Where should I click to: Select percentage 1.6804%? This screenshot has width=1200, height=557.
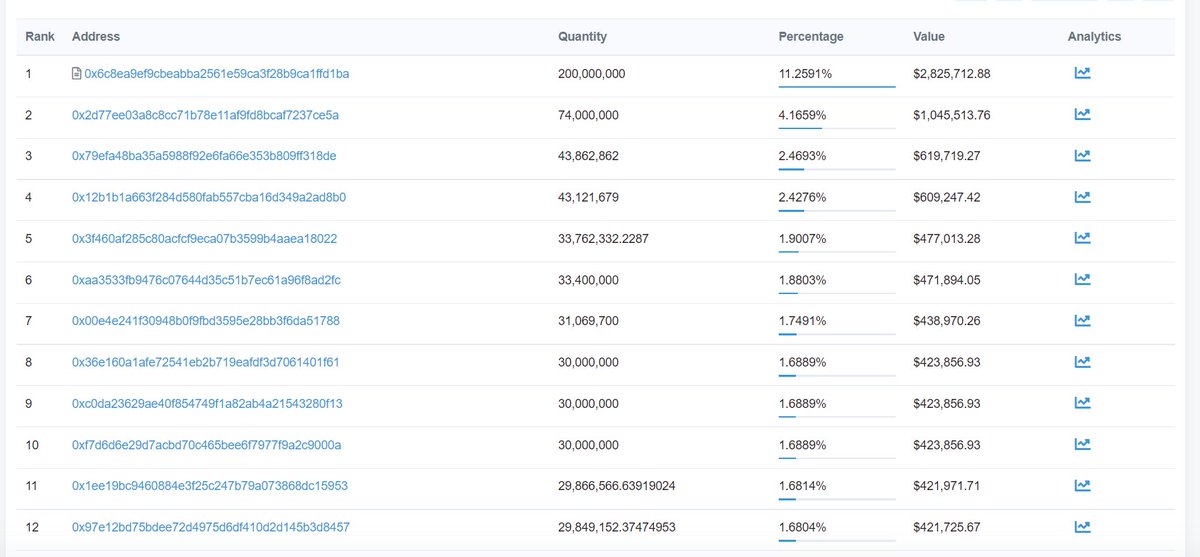point(803,527)
